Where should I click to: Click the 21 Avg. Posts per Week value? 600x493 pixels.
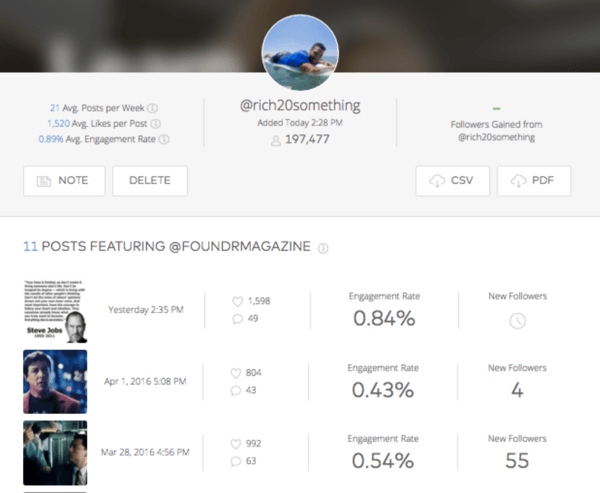click(55, 108)
